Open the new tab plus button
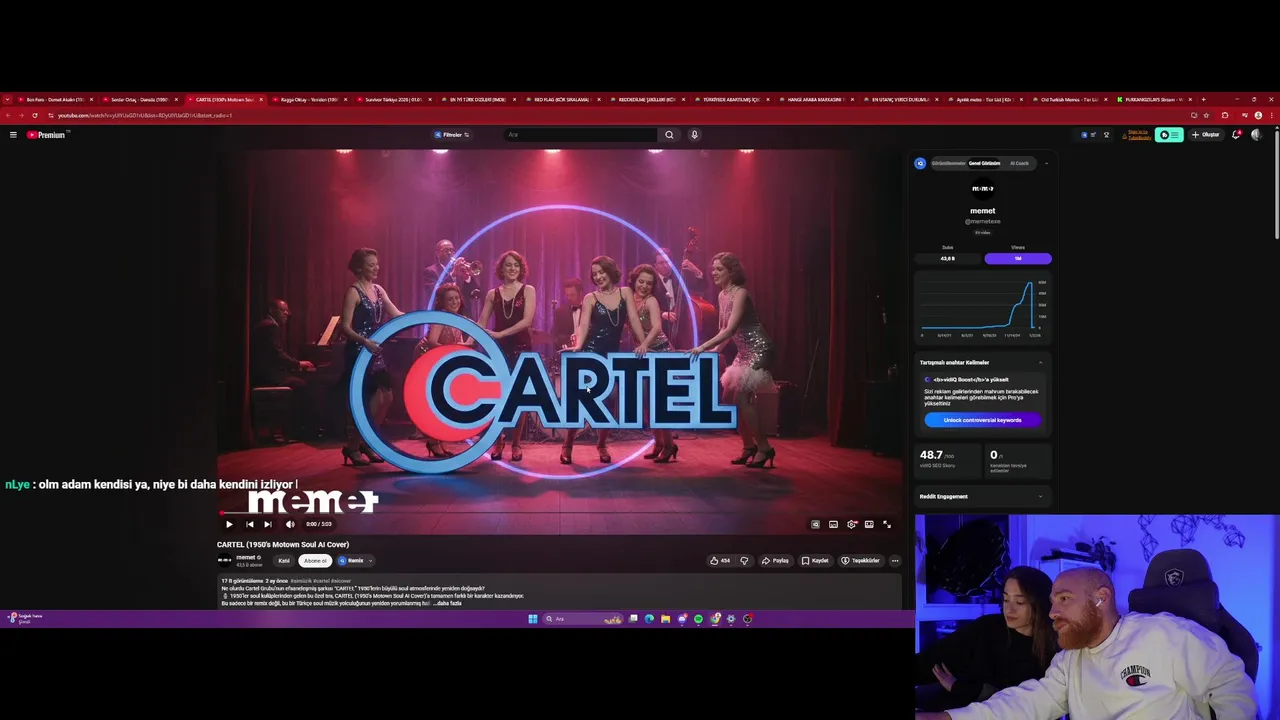The image size is (1280, 720). [1203, 99]
